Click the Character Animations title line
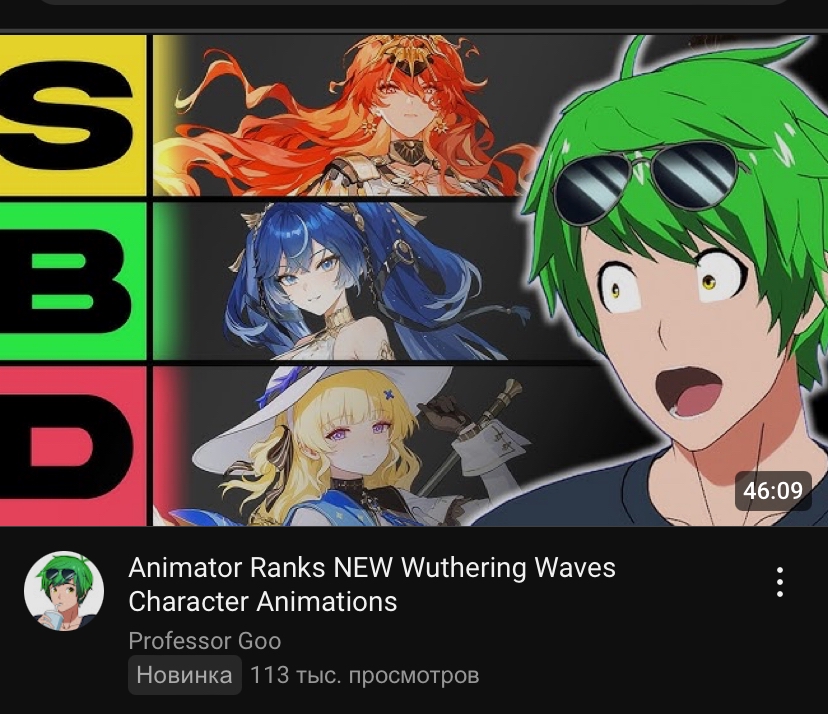 (262, 602)
